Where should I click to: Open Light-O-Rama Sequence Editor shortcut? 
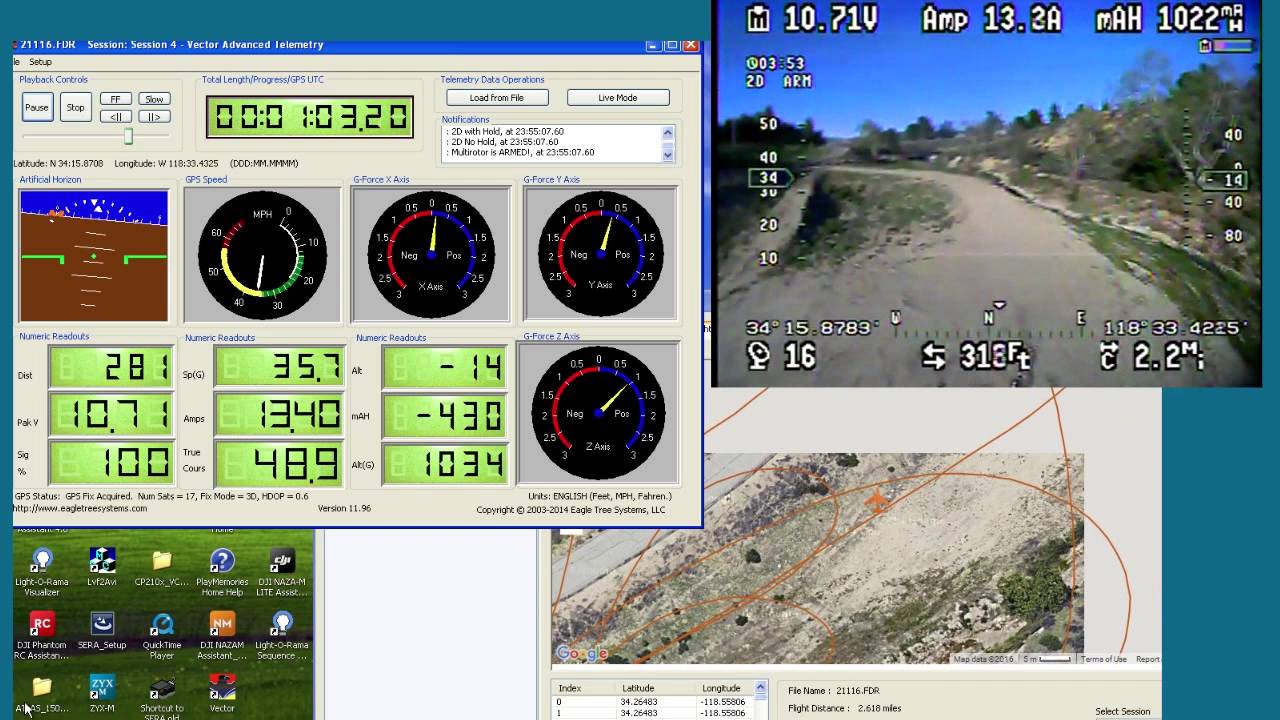pos(282,636)
